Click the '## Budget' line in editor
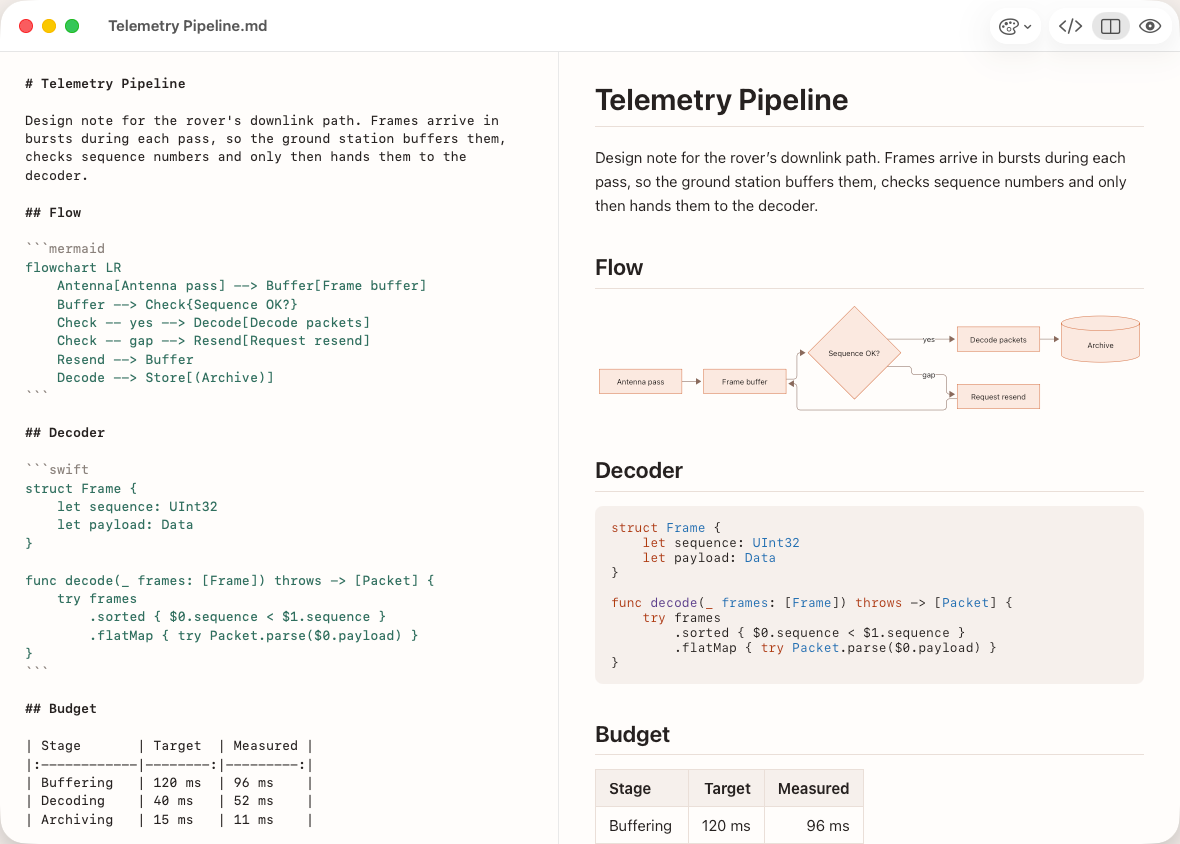The image size is (1180, 844). [x=61, y=709]
